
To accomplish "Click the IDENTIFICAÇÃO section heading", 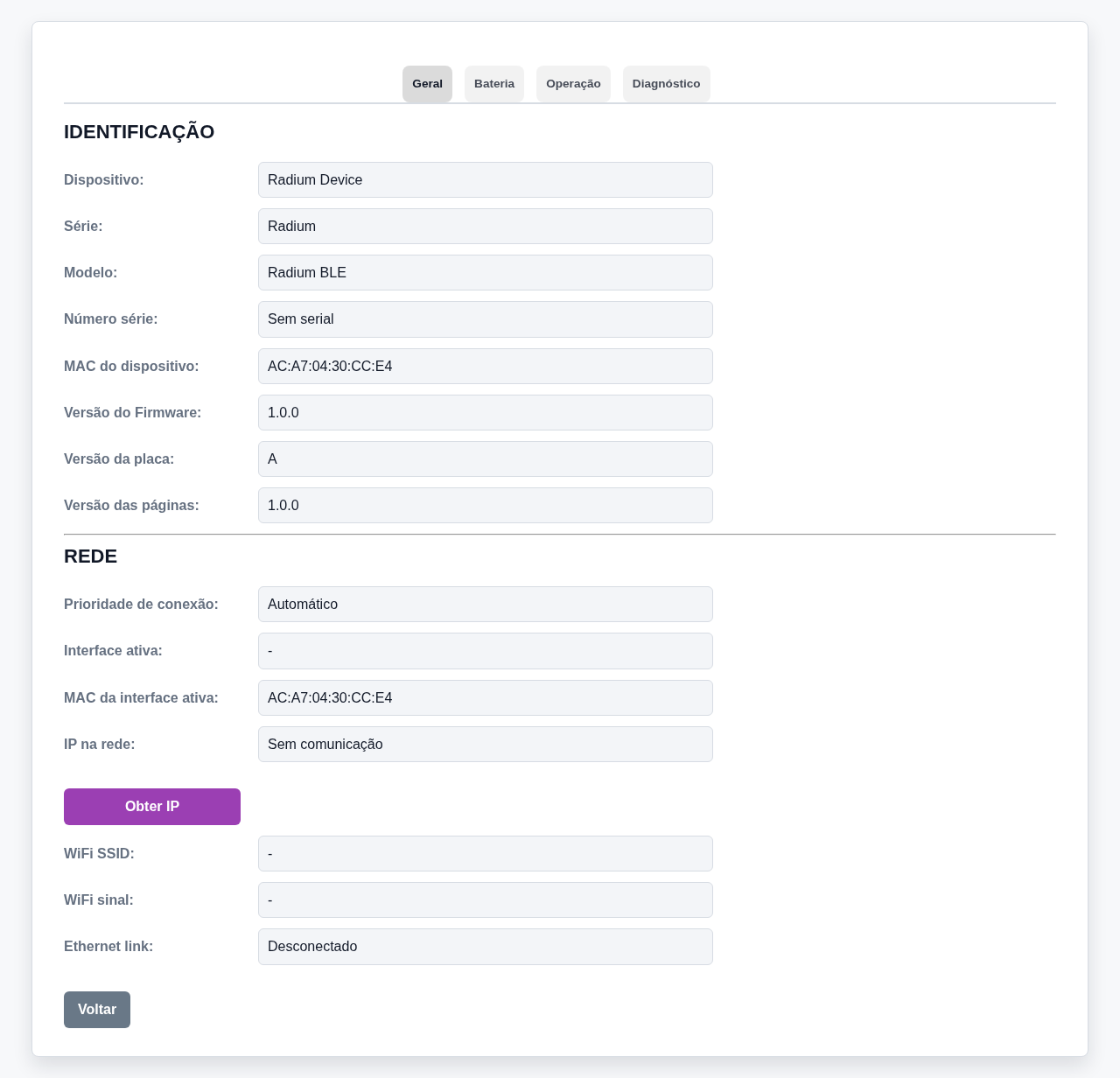I will click(x=139, y=132).
